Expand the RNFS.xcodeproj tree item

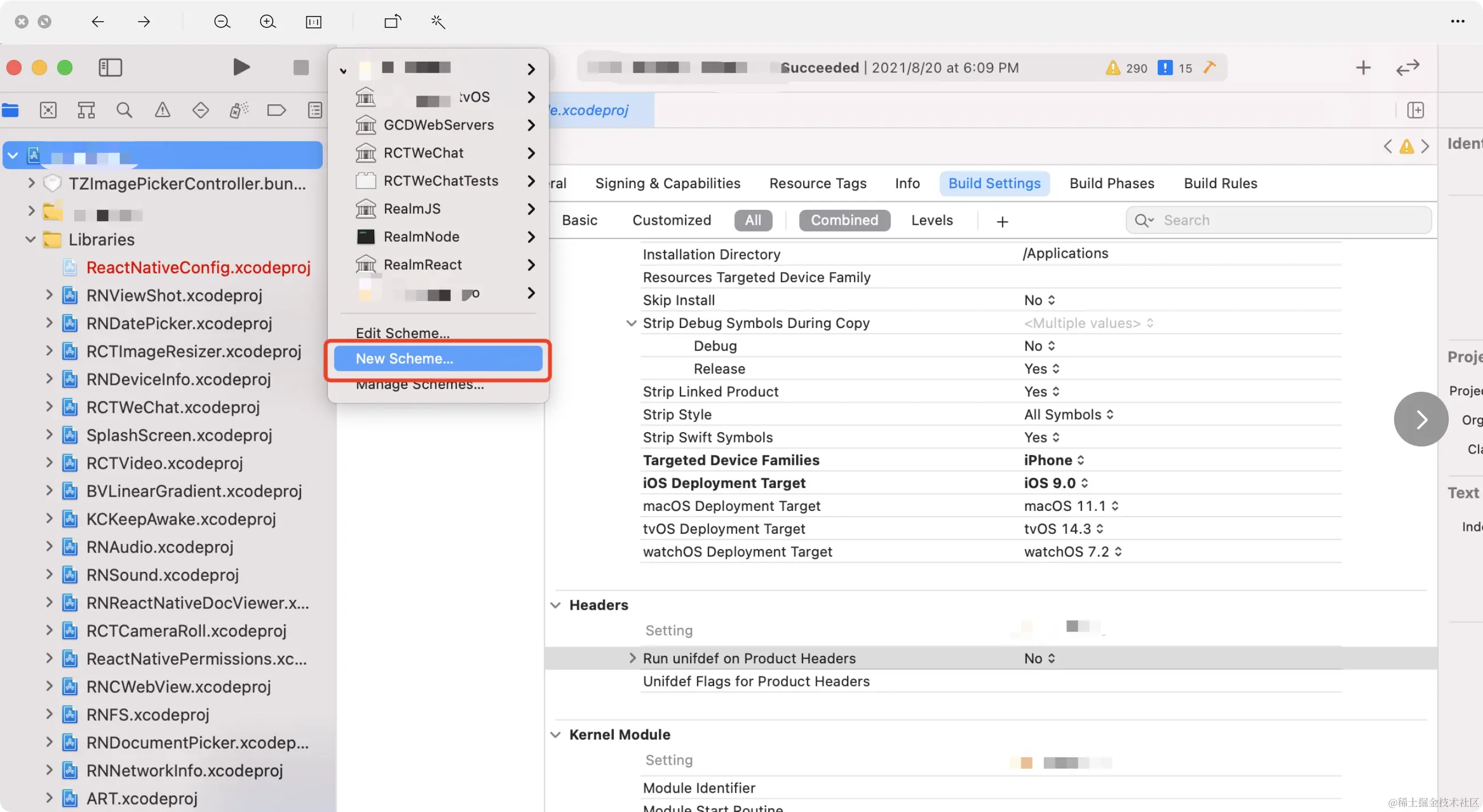pos(49,713)
